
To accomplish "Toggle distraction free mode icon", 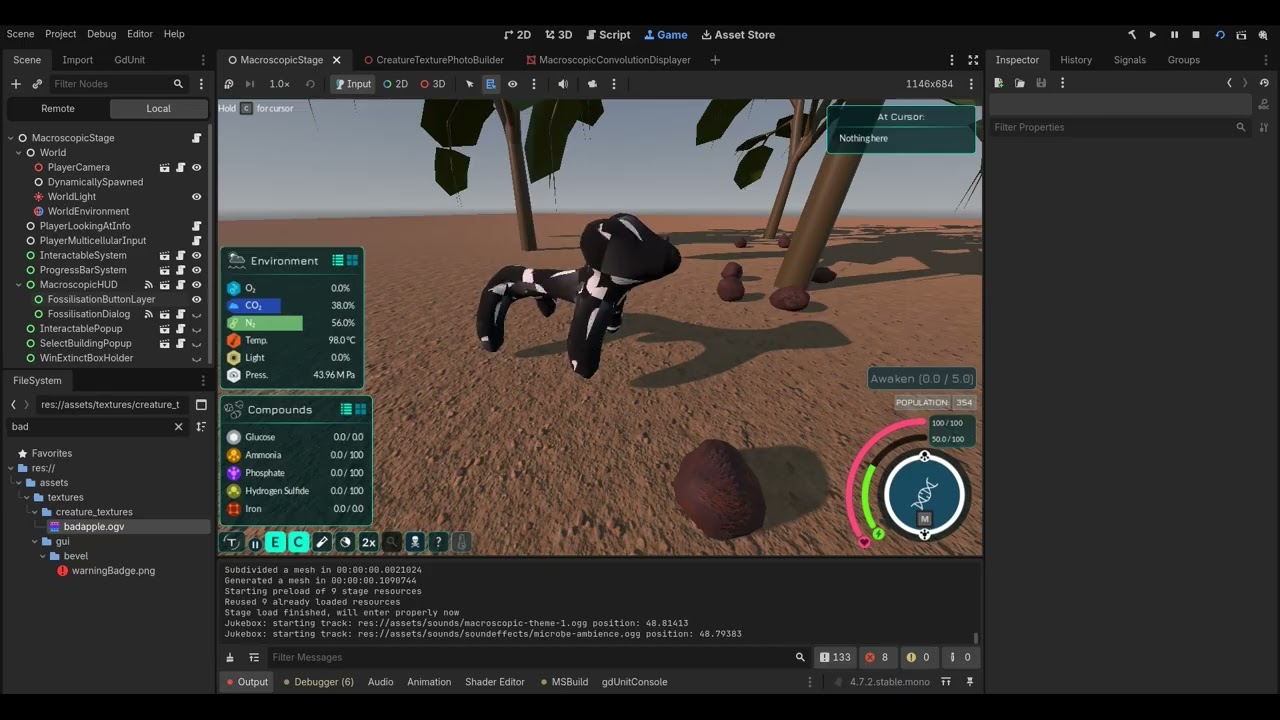I will pos(973,60).
